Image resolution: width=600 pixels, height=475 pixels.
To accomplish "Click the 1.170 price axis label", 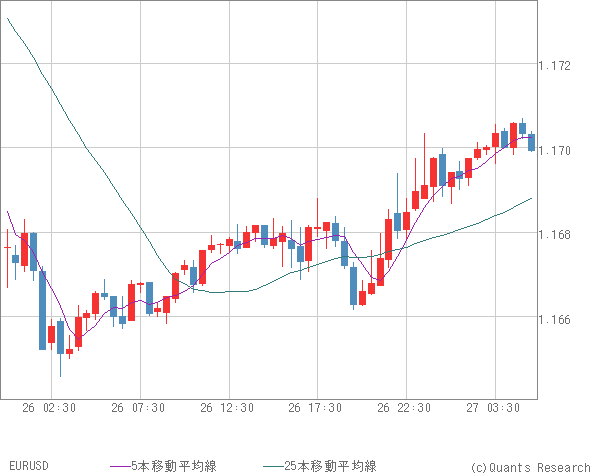I will coord(554,150).
